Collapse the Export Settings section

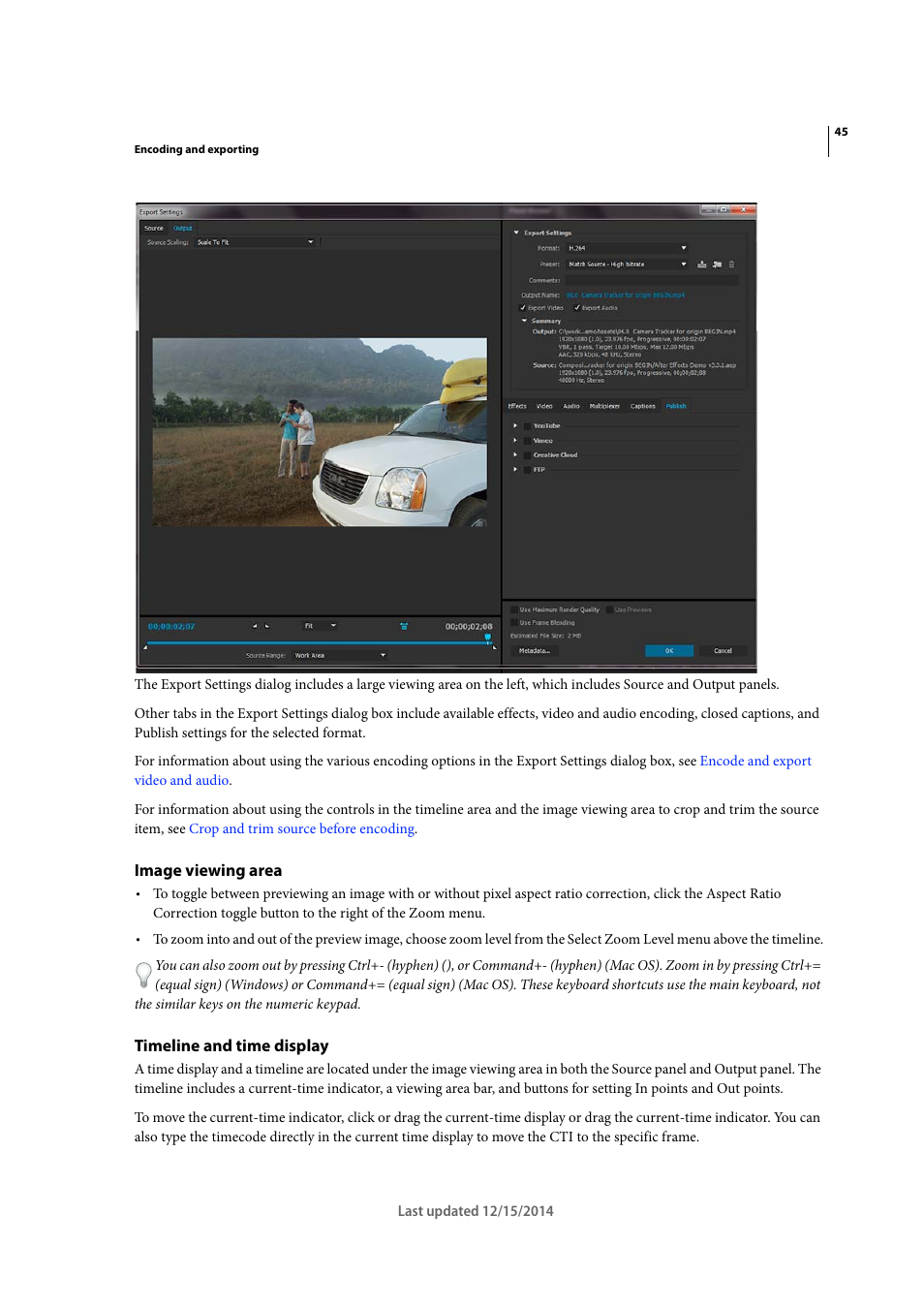[516, 233]
